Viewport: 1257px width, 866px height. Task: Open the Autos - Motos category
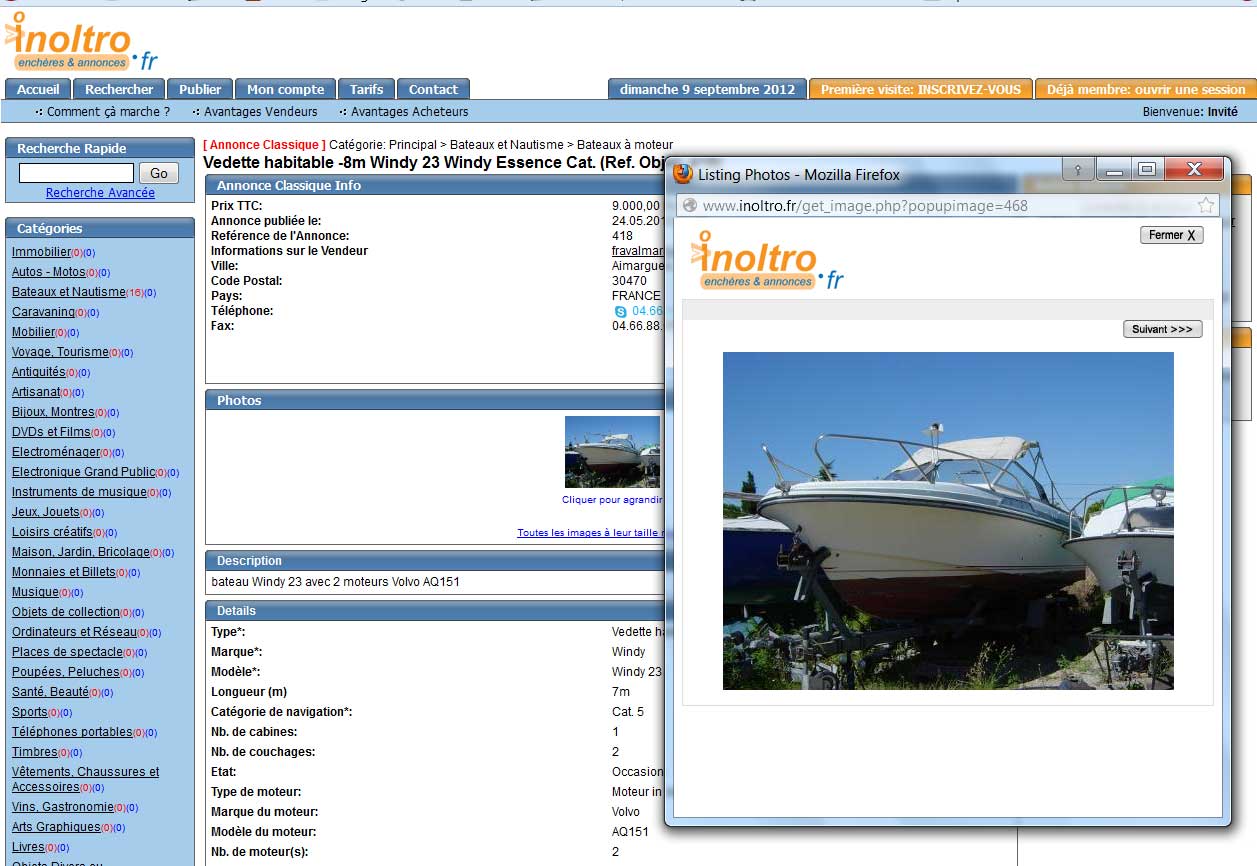tap(49, 272)
